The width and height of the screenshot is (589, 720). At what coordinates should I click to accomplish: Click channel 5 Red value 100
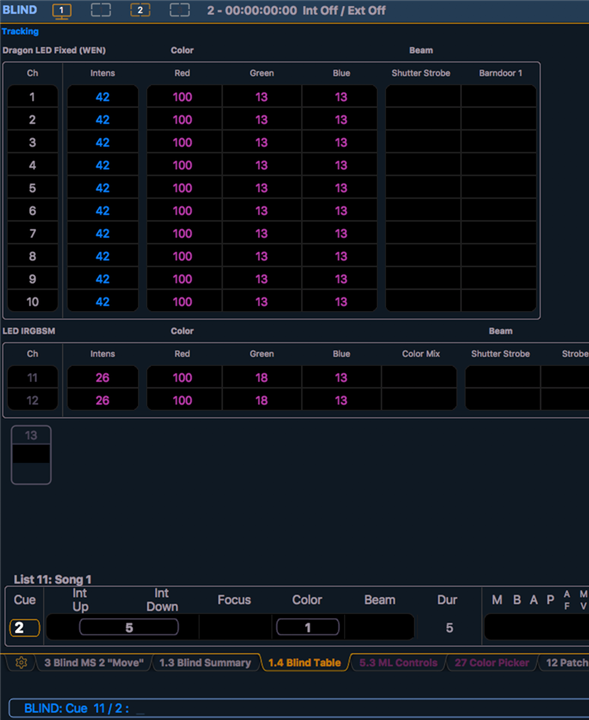pyautogui.click(x=182, y=188)
